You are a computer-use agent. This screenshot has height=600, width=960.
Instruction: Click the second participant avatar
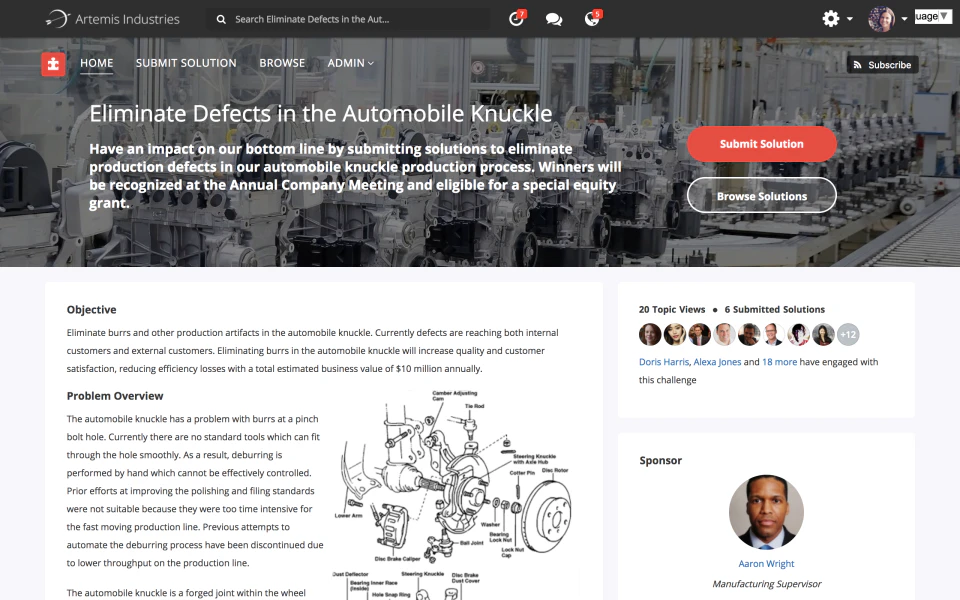pyautogui.click(x=675, y=334)
